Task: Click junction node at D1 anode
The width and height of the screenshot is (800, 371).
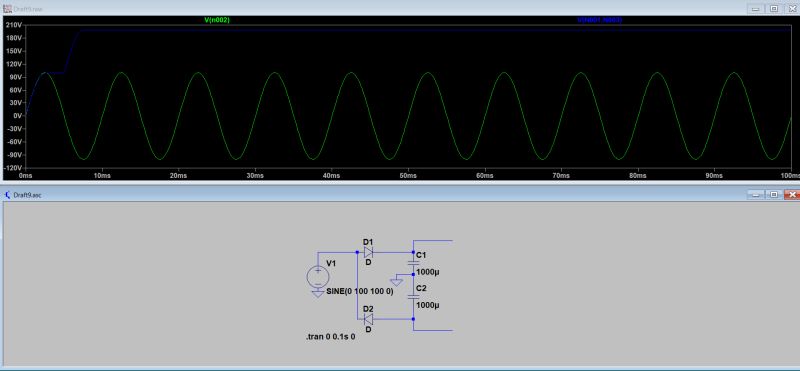Action: tap(357, 252)
